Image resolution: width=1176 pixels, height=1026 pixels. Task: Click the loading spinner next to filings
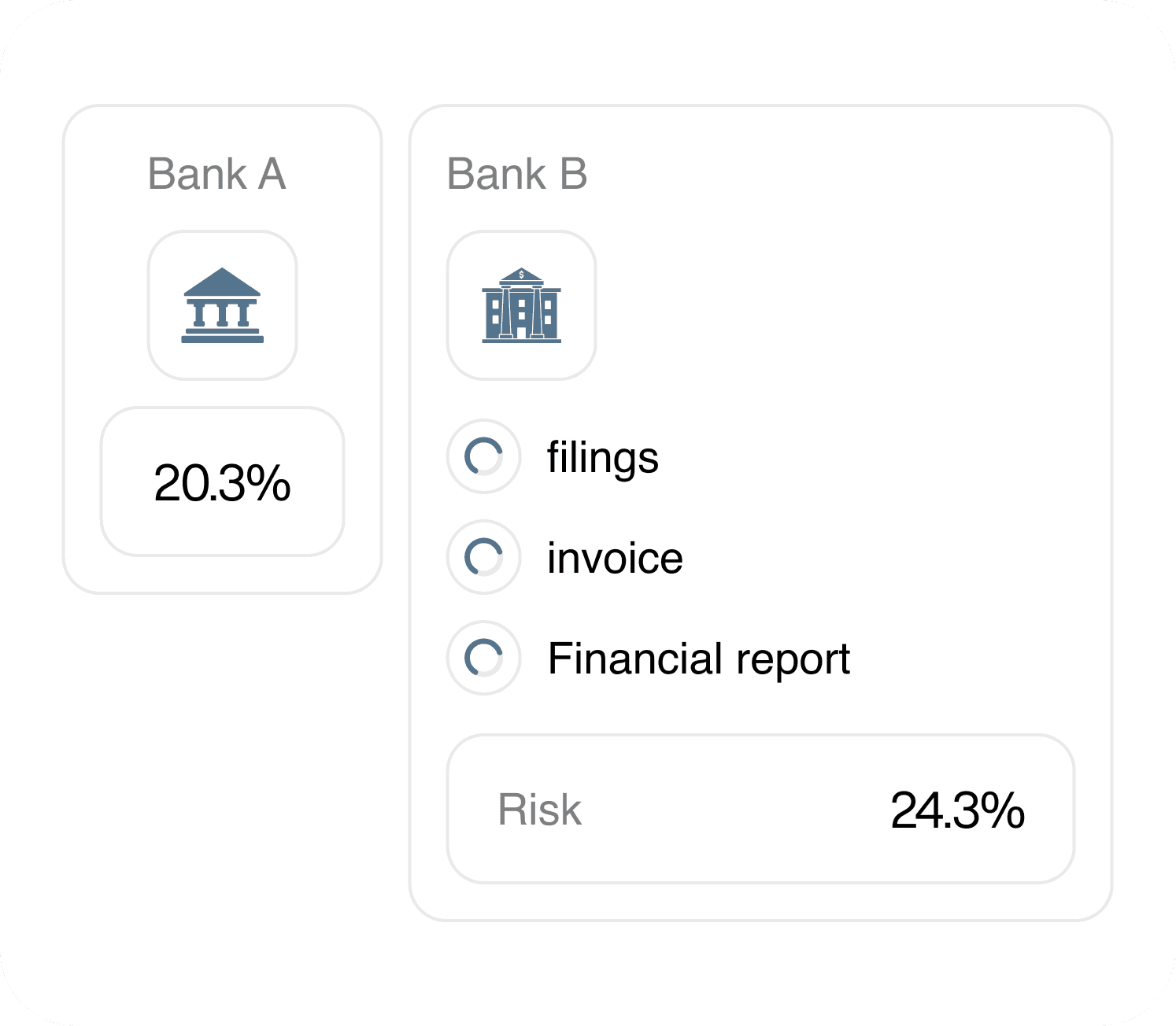[483, 456]
